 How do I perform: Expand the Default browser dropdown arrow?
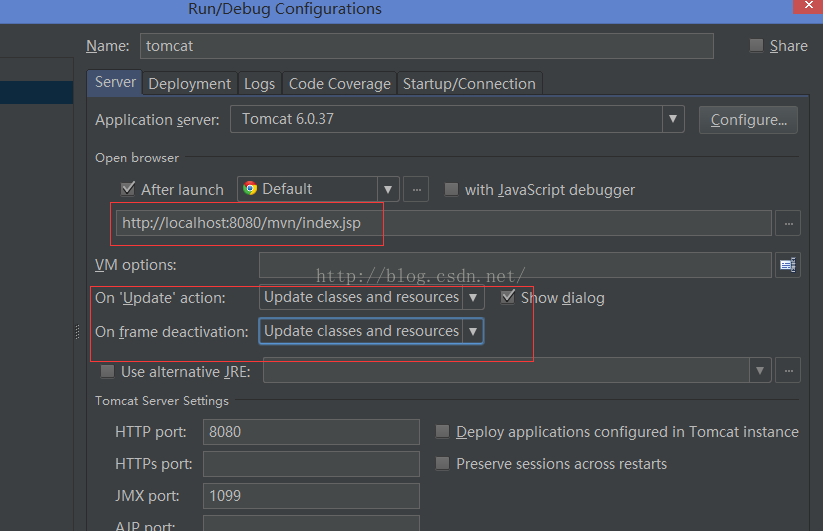tap(388, 189)
